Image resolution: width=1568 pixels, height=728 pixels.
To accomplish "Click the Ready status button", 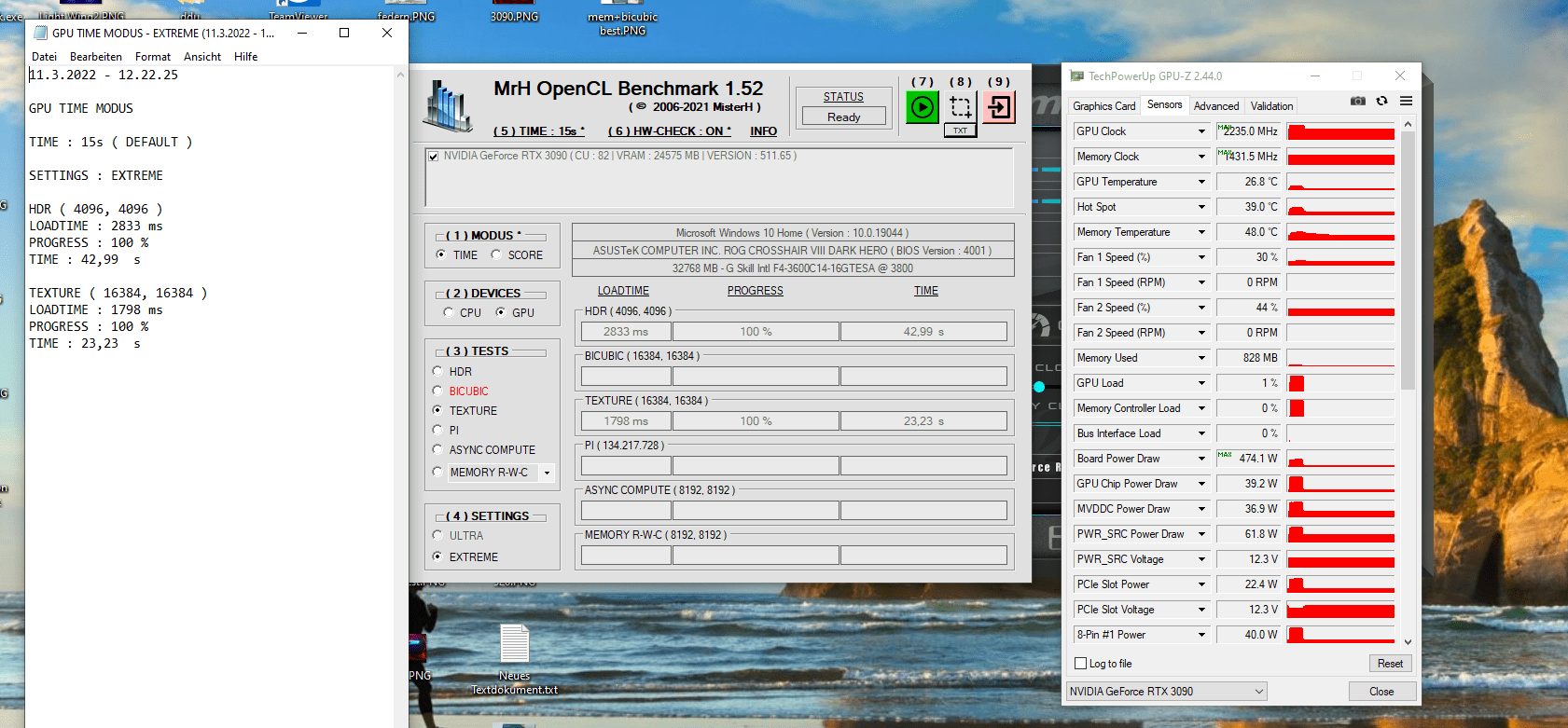I will point(843,117).
